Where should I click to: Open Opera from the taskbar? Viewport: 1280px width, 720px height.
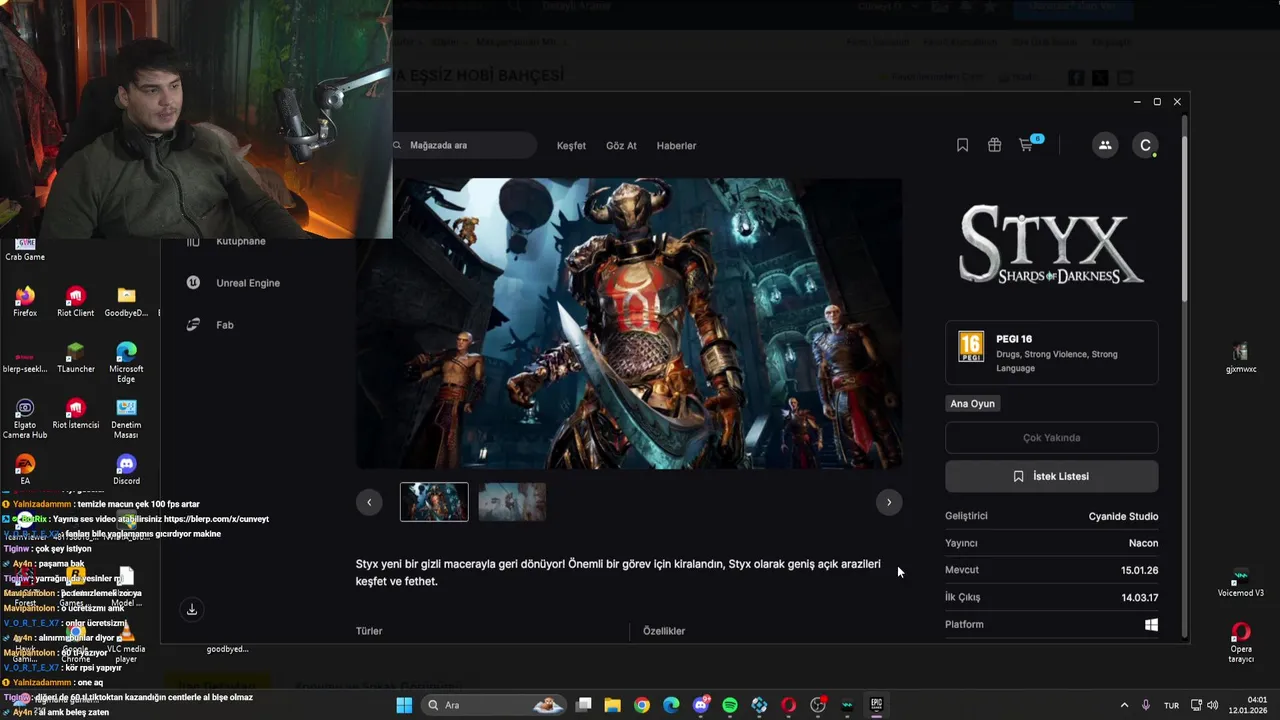(788, 705)
